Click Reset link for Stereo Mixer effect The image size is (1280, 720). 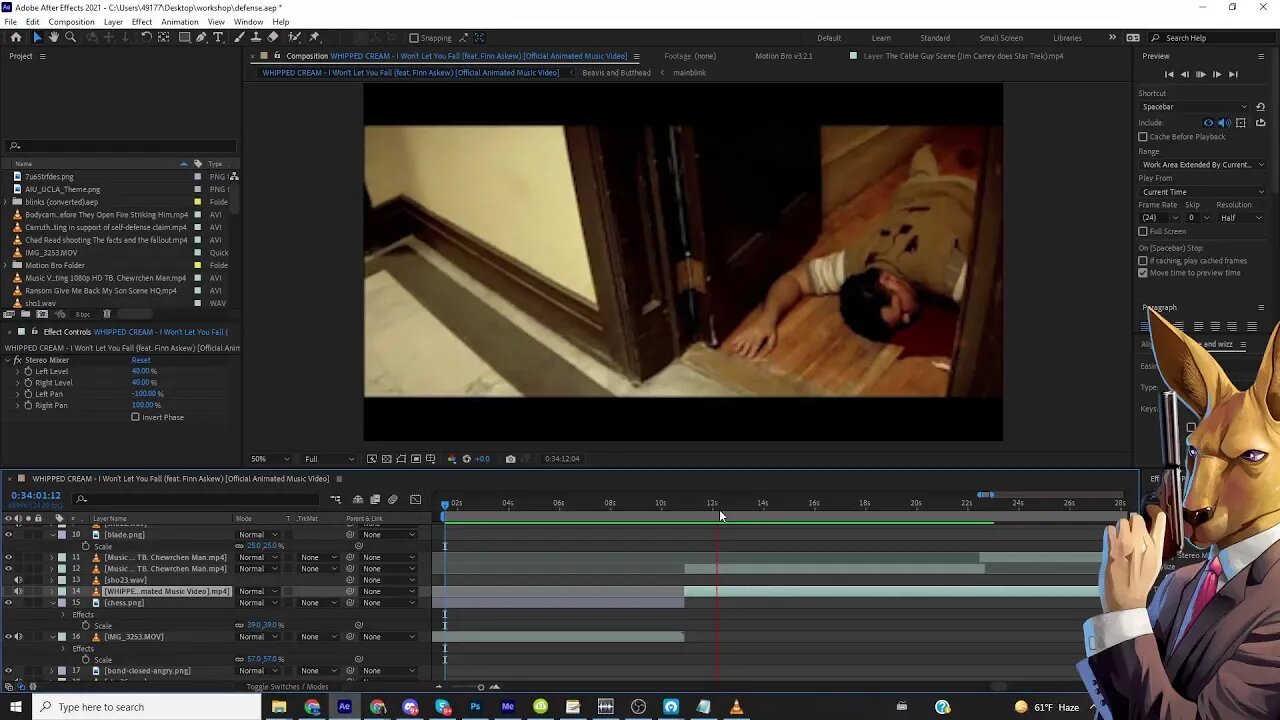(141, 360)
